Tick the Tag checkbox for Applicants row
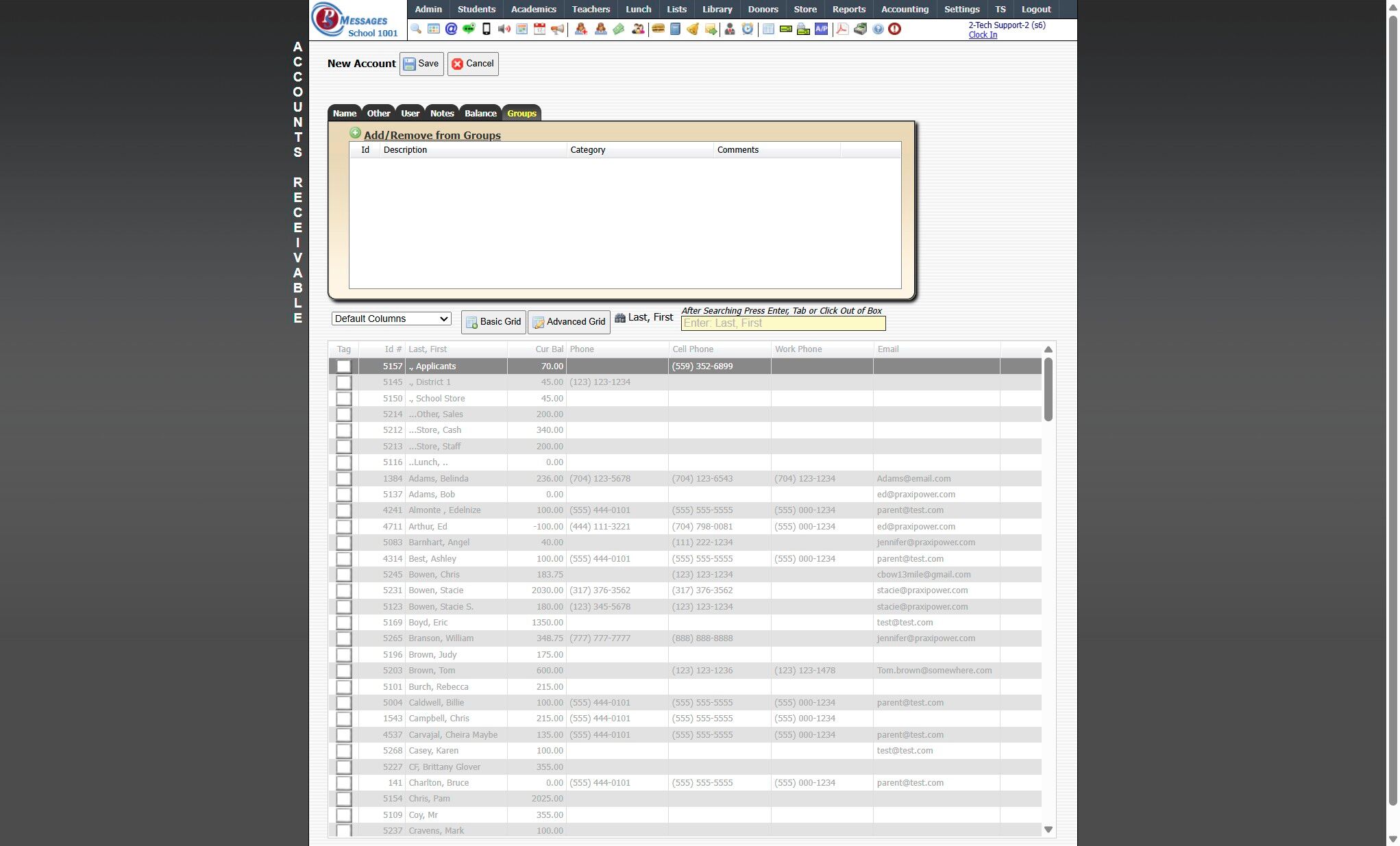The height and width of the screenshot is (846, 1400). point(344,366)
